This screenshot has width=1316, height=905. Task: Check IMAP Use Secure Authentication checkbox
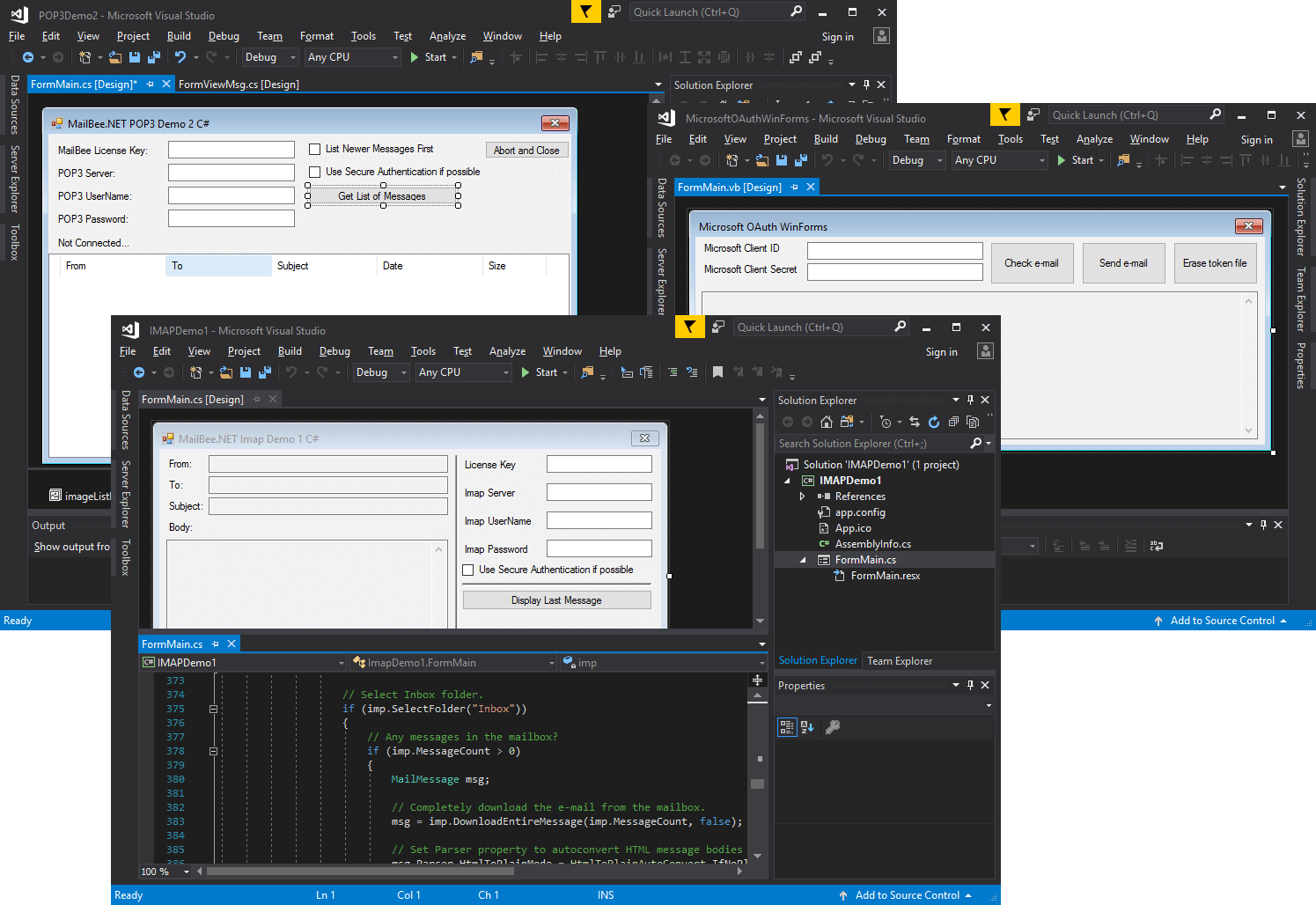(468, 570)
